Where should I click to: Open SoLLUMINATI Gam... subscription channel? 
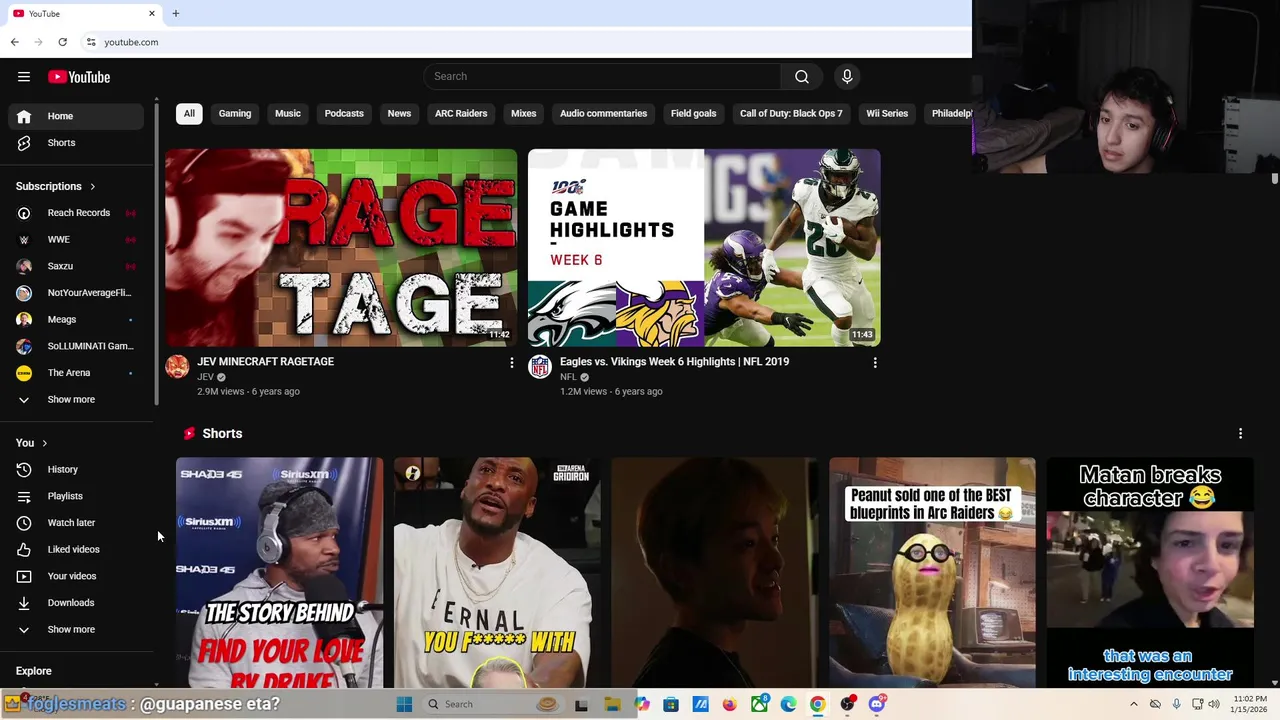76,346
